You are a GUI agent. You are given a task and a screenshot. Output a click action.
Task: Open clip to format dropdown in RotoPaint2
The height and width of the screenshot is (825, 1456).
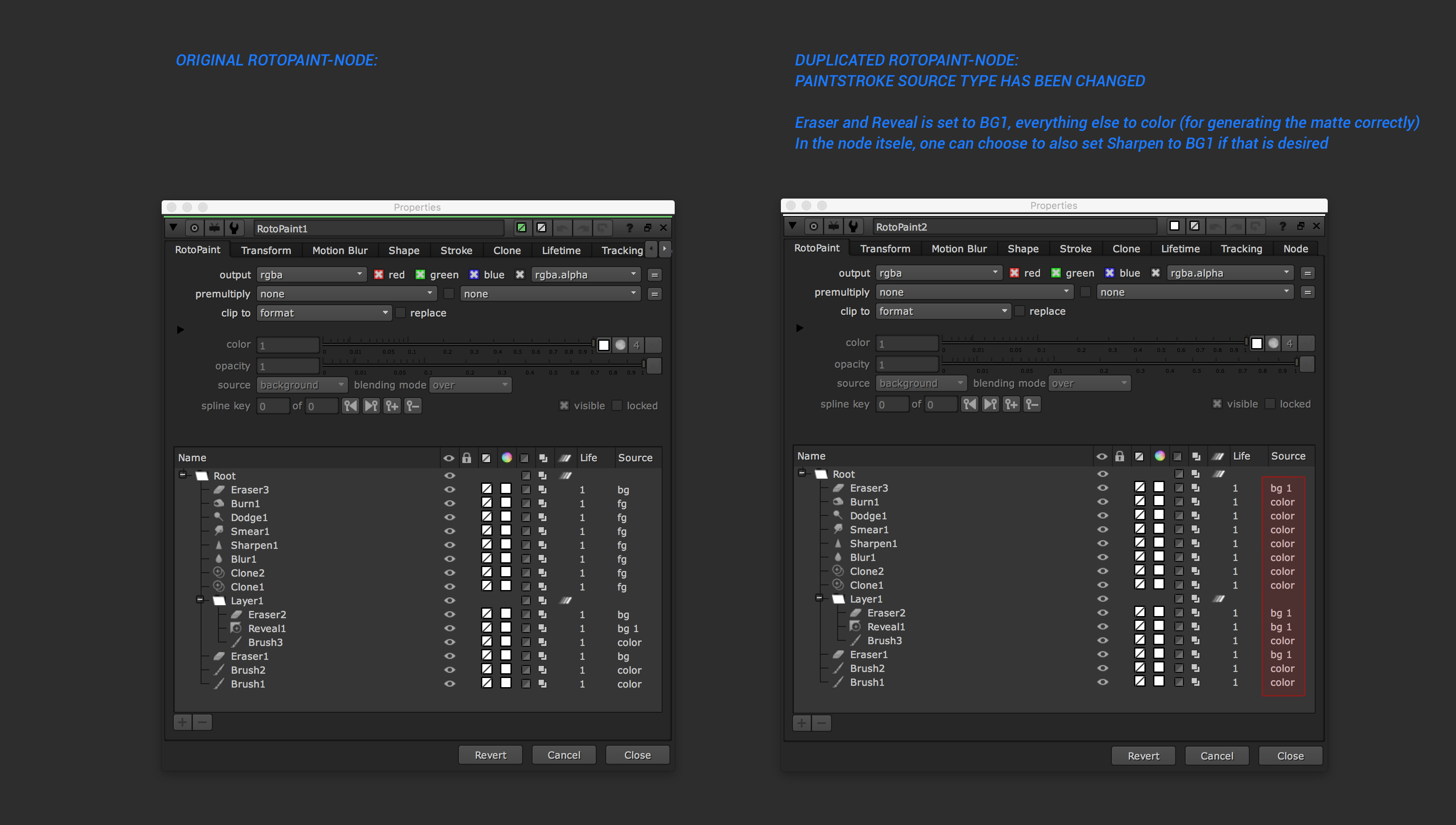coord(942,311)
